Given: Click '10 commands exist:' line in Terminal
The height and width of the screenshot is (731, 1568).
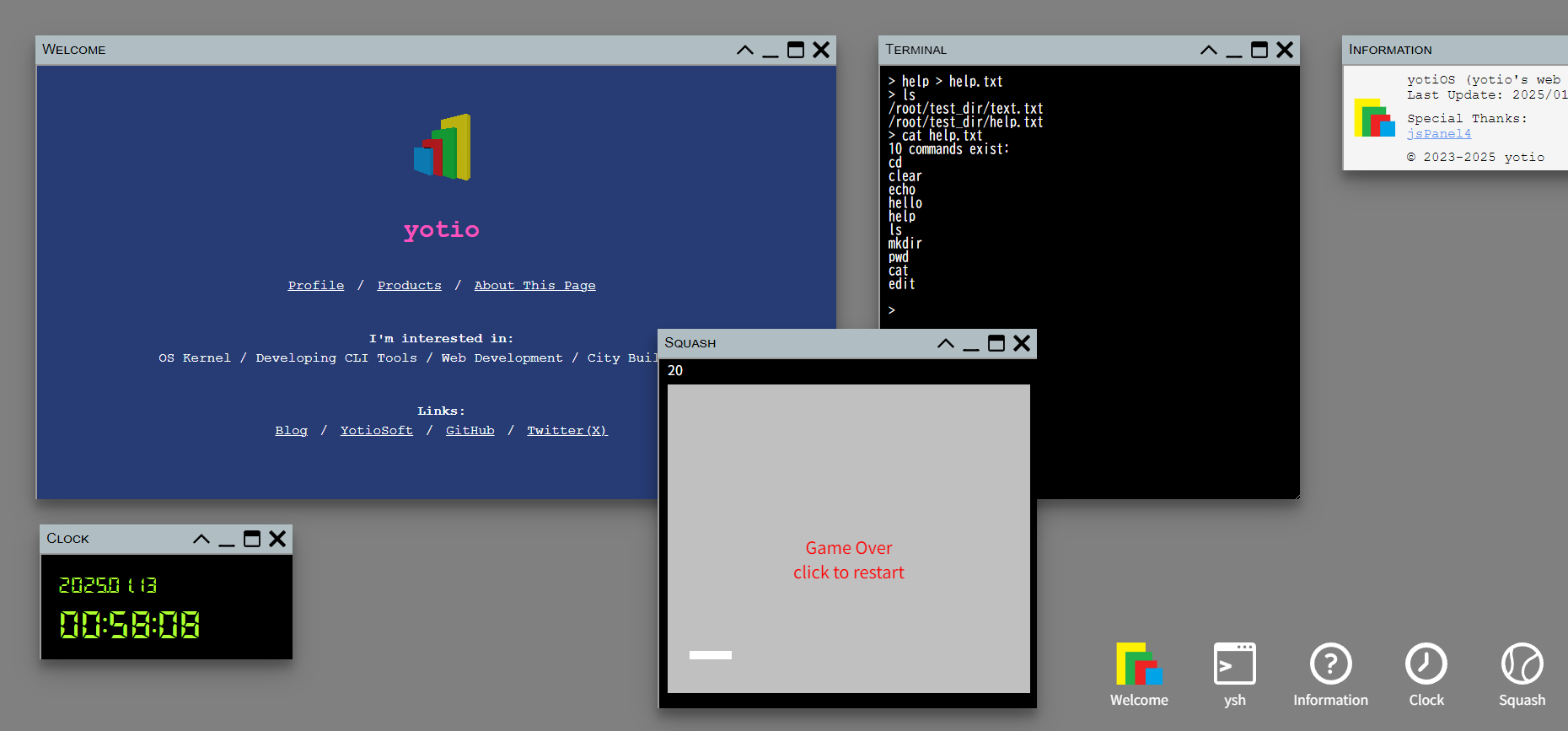Looking at the screenshot, I should tap(948, 149).
